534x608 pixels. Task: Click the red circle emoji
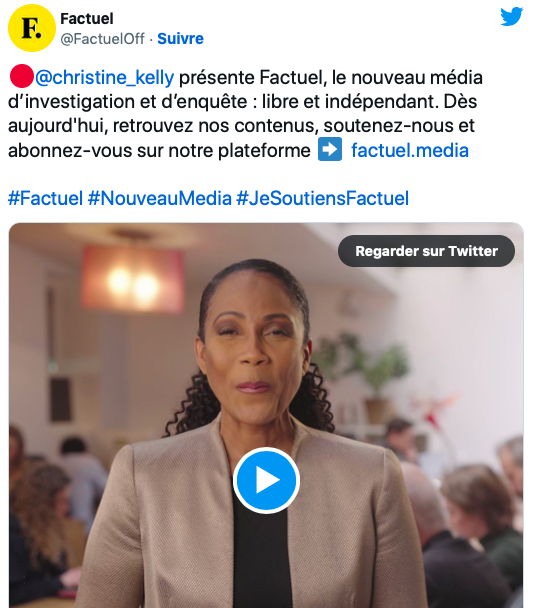coord(21,76)
